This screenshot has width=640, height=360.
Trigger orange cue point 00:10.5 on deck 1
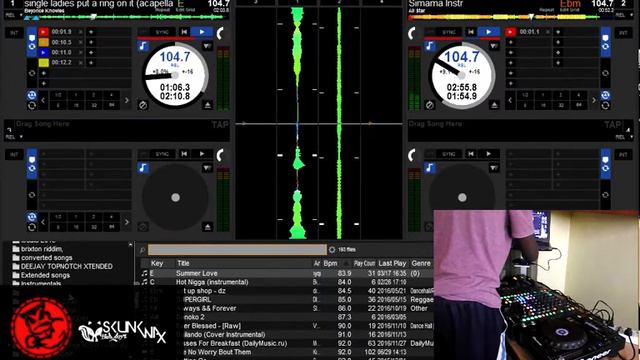tap(44, 42)
